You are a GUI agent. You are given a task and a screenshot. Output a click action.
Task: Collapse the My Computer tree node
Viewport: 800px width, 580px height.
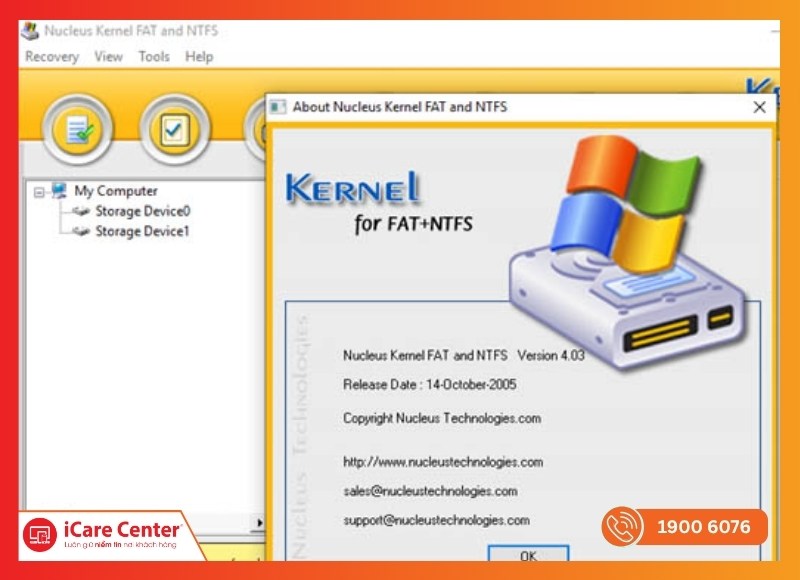coord(37,190)
